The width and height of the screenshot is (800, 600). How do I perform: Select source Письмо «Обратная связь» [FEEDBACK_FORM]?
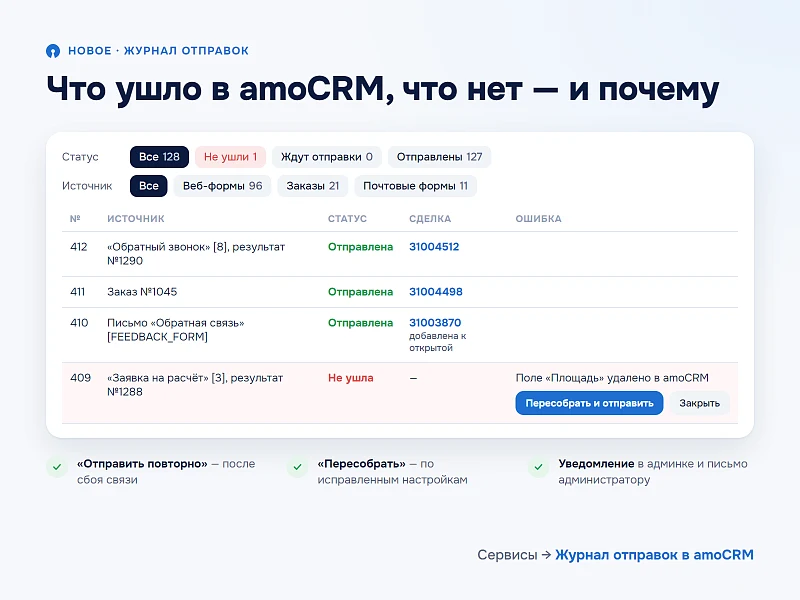click(x=176, y=330)
